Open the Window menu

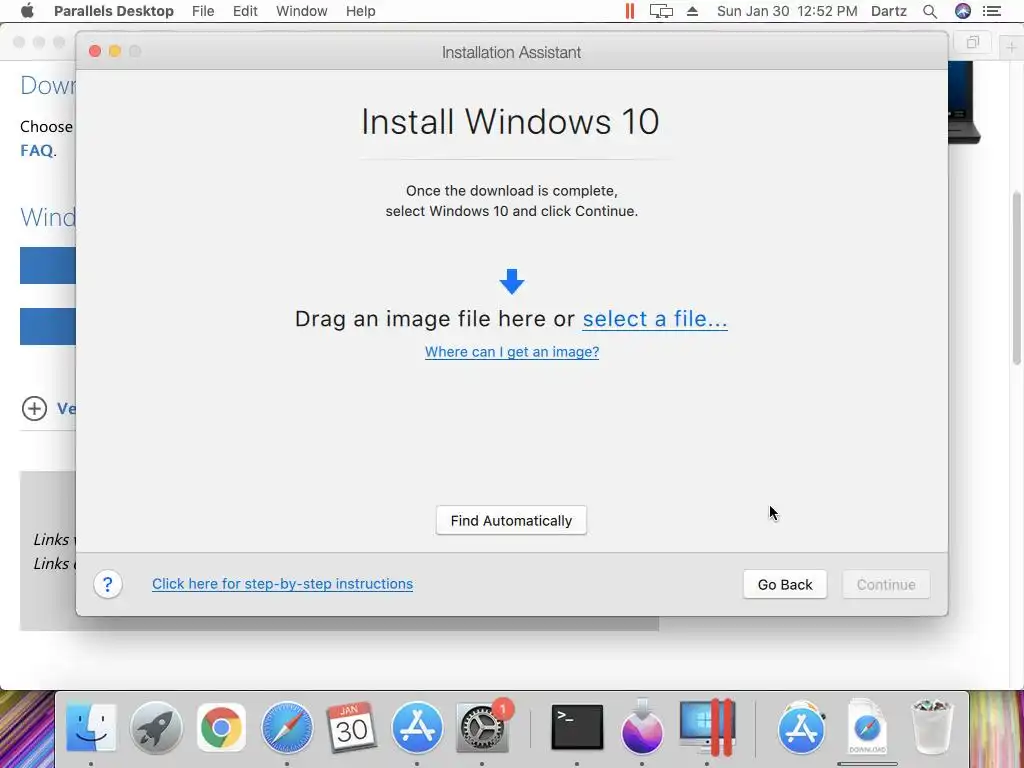coord(302,11)
